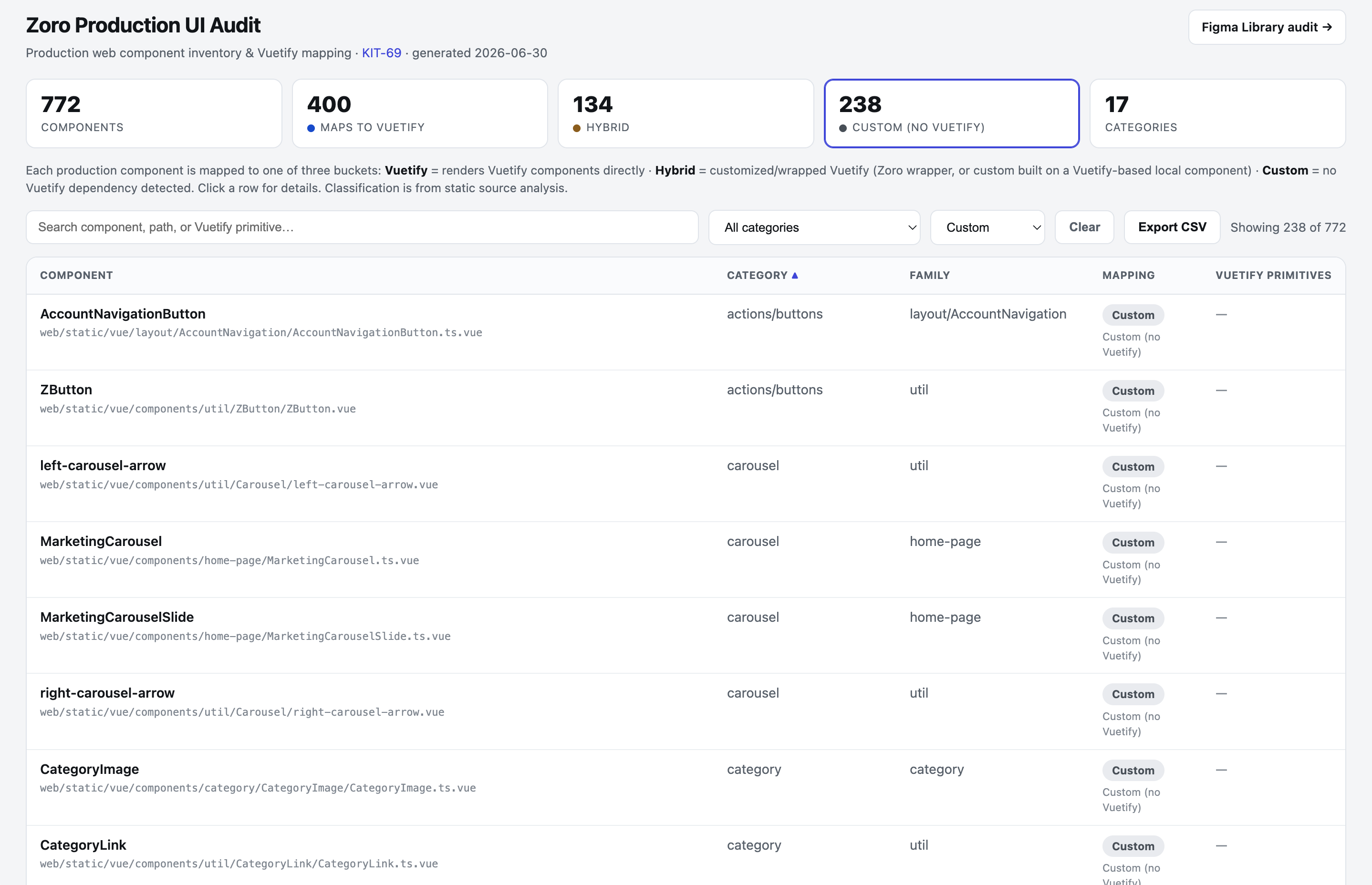The image size is (1372, 885).
Task: Open the CategoryLink component row
Action: 686,856
